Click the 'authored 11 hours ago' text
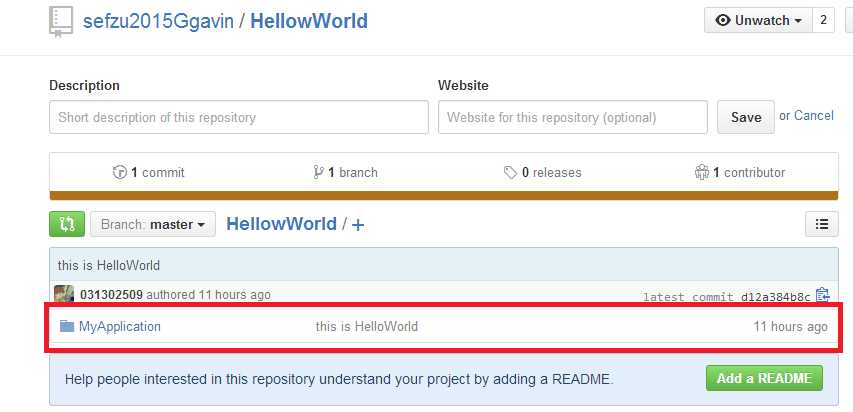 pyautogui.click(x=208, y=294)
